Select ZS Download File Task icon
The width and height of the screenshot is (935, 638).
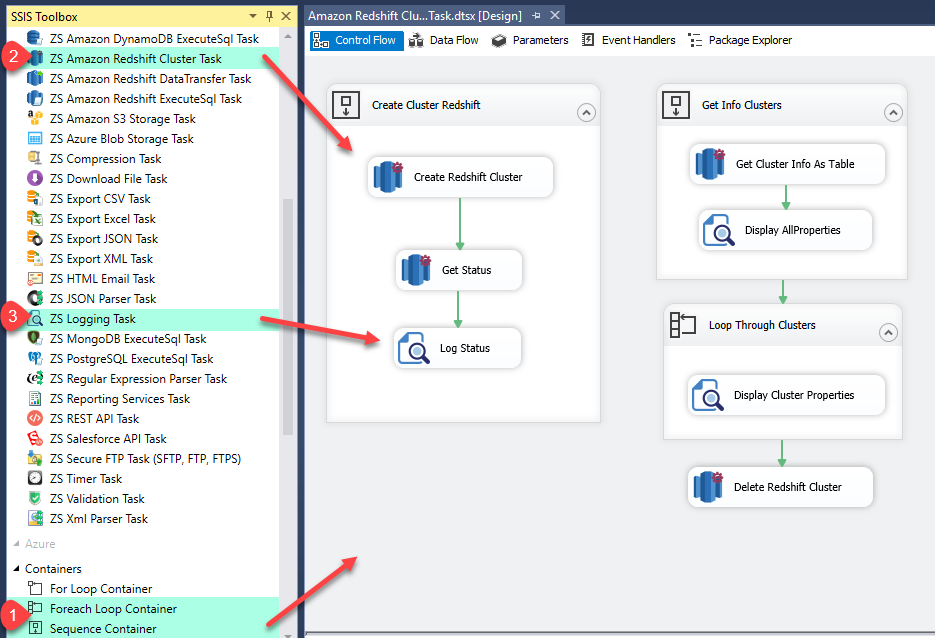(x=35, y=178)
